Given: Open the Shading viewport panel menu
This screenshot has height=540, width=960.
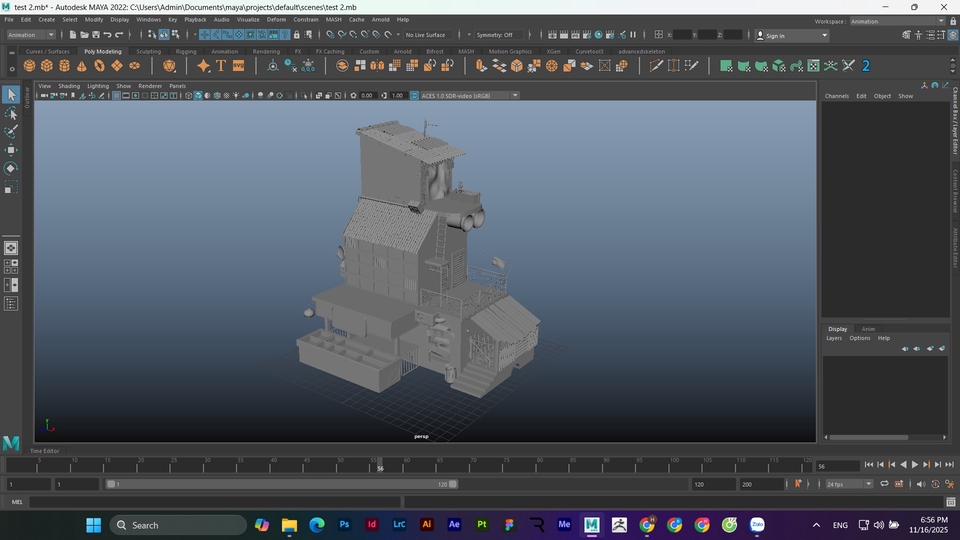Looking at the screenshot, I should coord(69,86).
